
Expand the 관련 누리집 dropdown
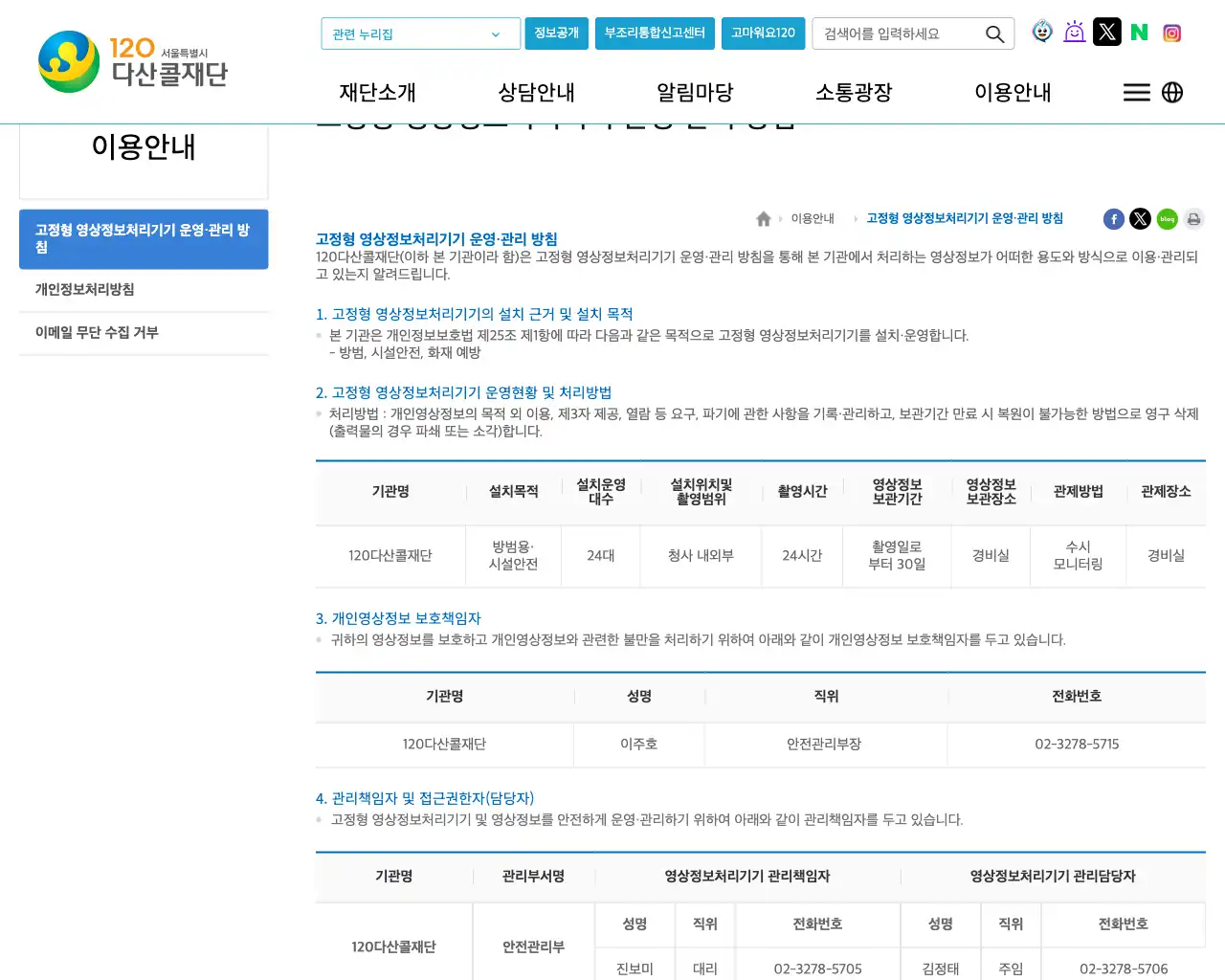pyautogui.click(x=421, y=33)
